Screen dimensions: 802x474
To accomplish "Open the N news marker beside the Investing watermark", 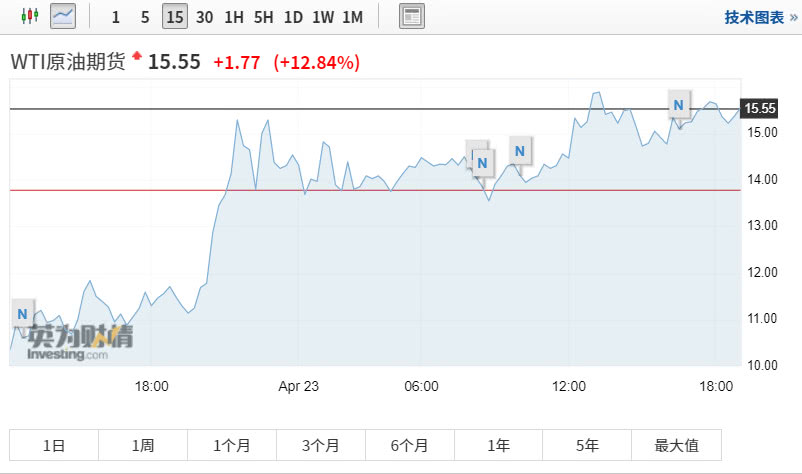I will 23,313.
